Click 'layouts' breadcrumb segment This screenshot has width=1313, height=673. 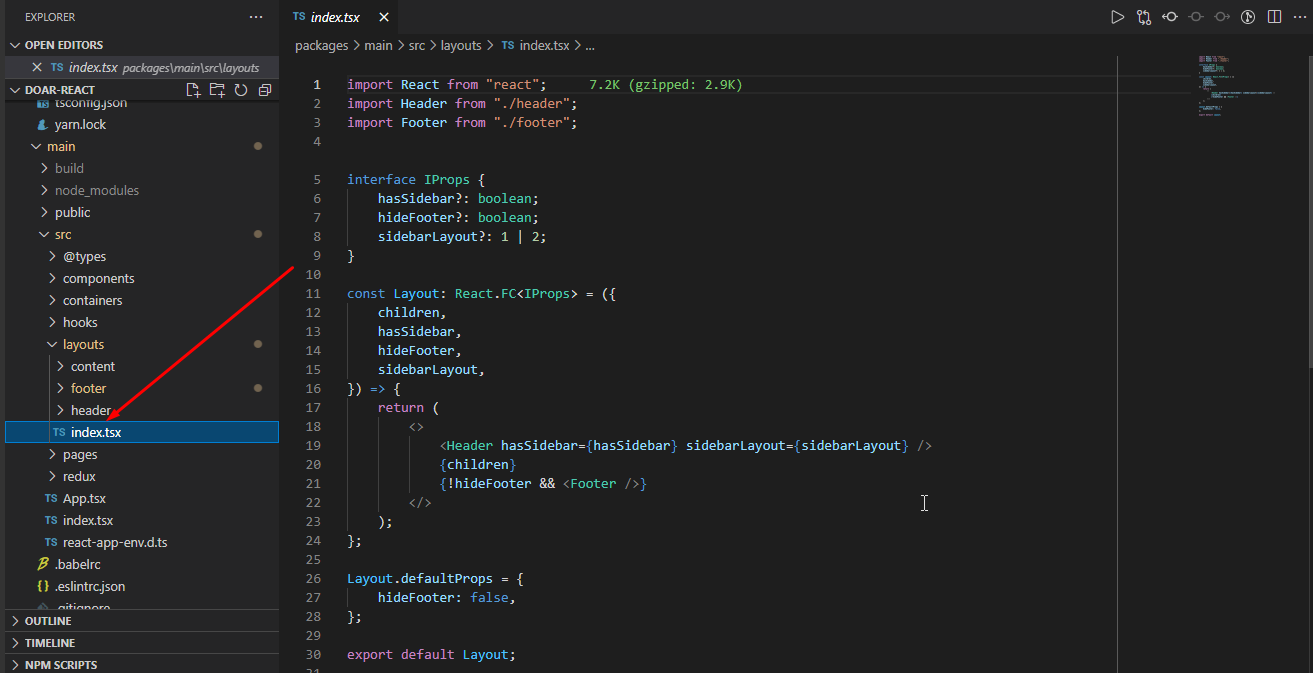(x=461, y=46)
